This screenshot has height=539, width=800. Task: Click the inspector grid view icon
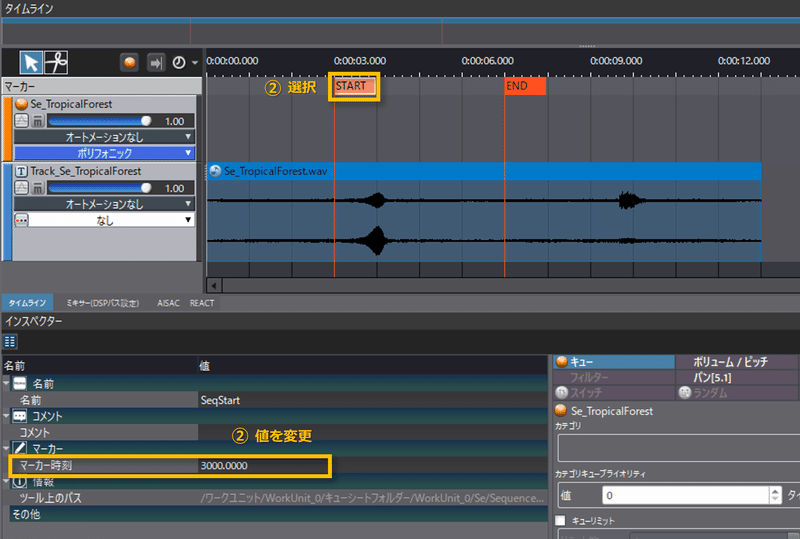coord(10,341)
